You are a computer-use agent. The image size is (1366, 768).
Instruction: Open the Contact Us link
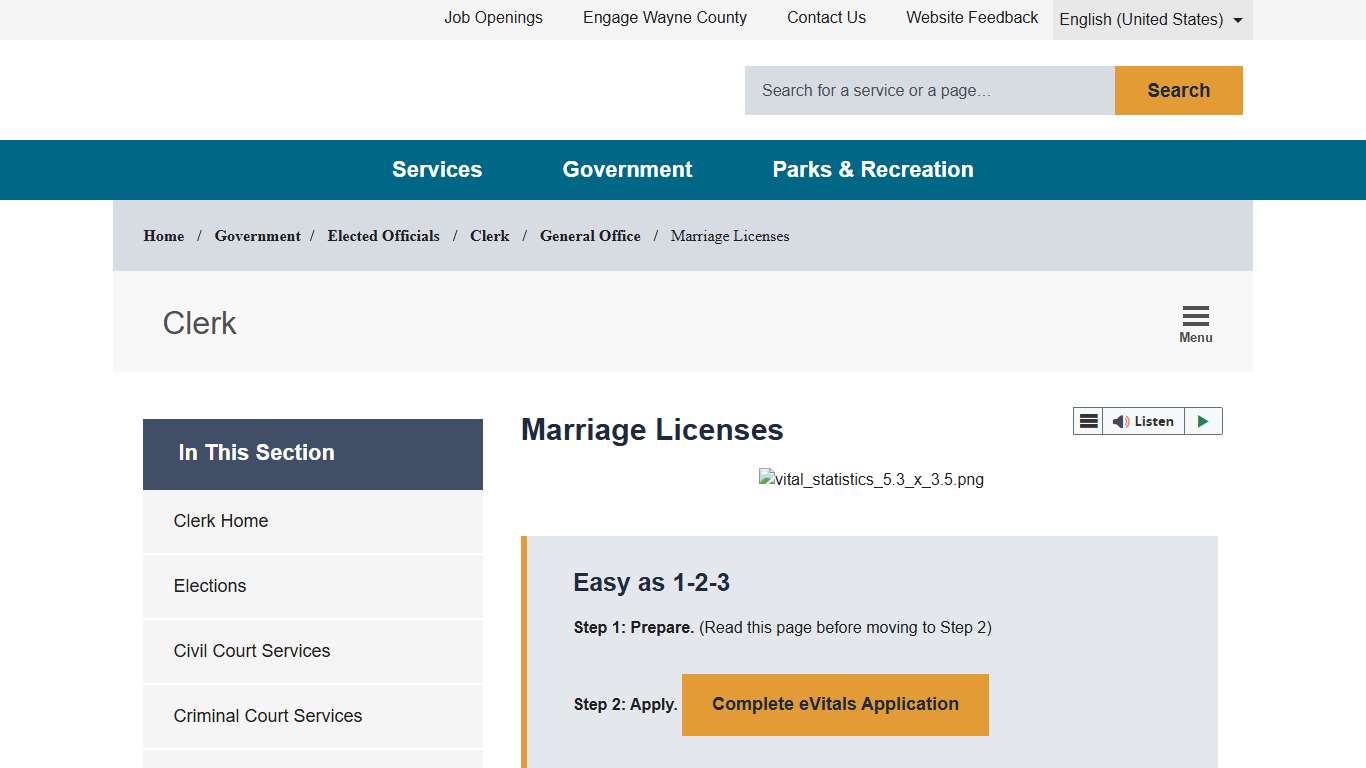826,17
